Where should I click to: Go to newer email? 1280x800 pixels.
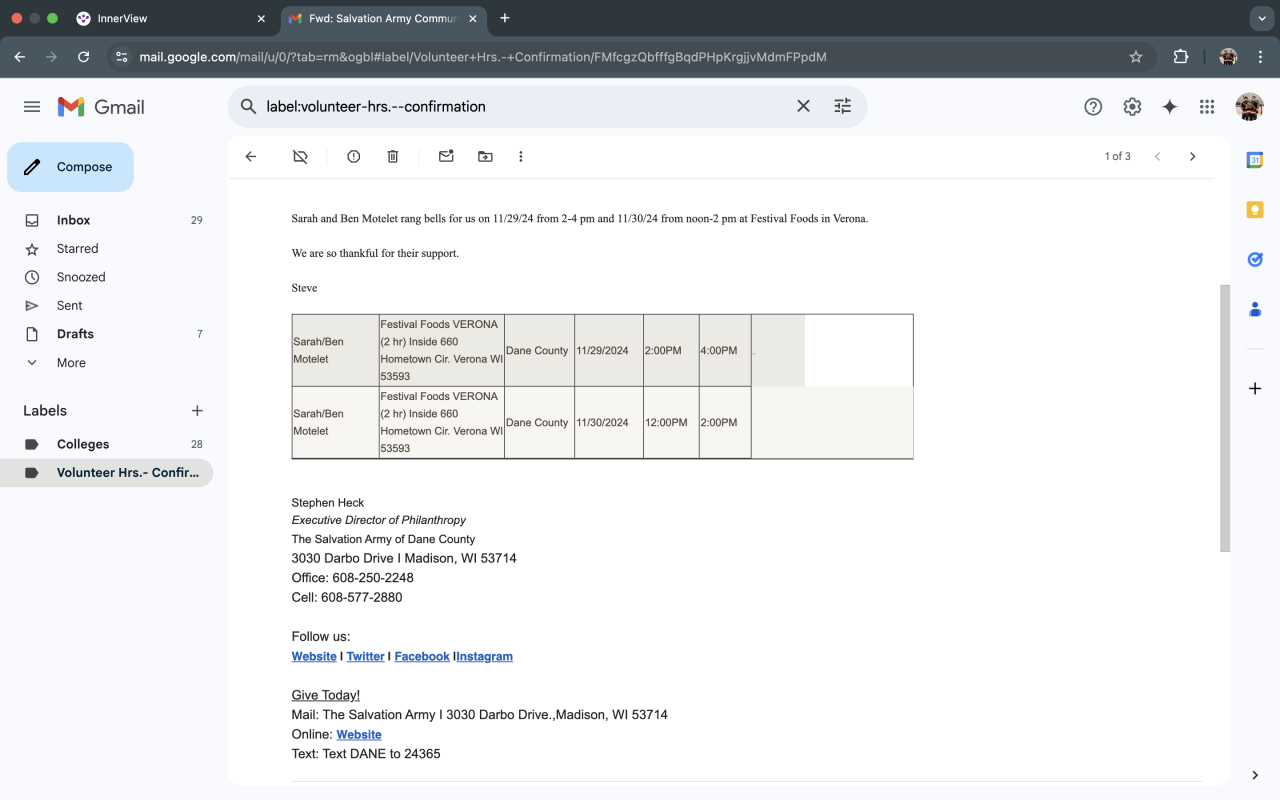click(x=1157, y=156)
